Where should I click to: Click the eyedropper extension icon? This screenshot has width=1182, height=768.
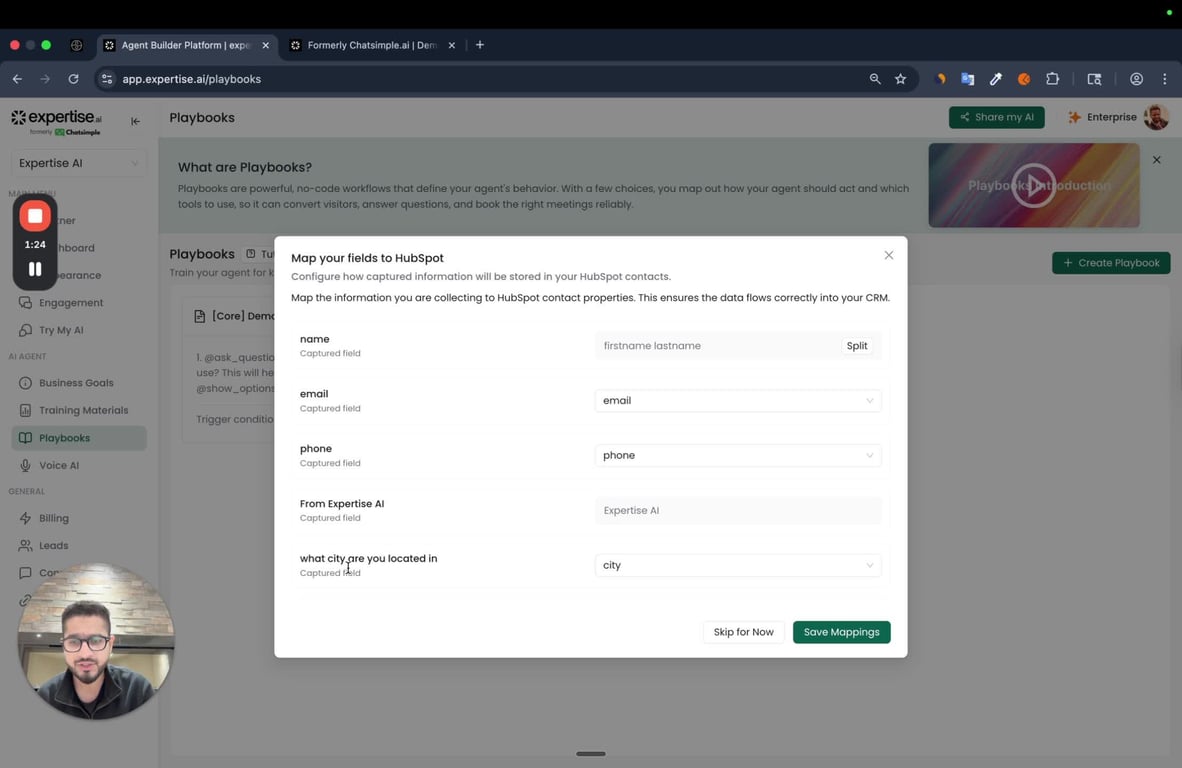(x=996, y=79)
